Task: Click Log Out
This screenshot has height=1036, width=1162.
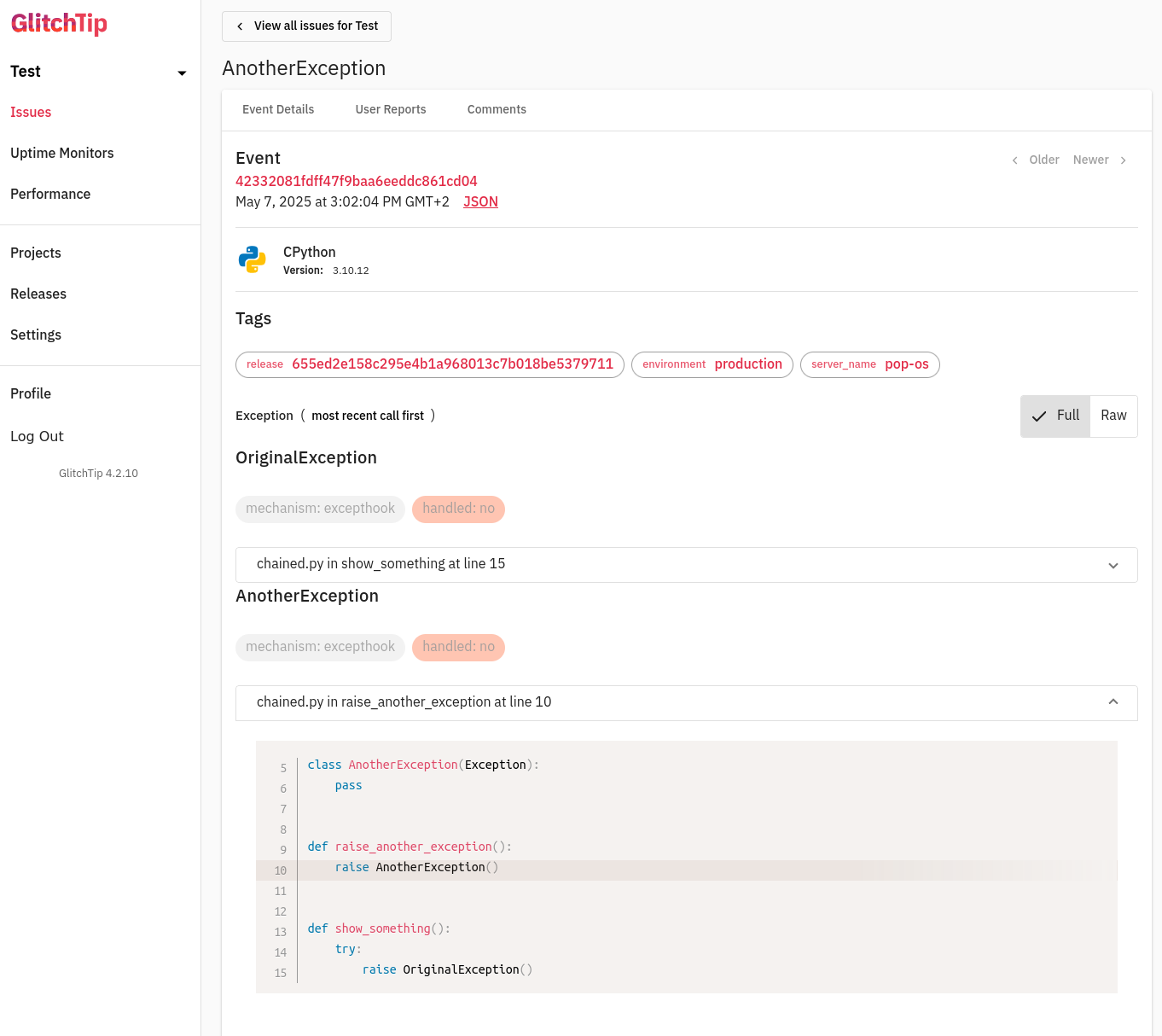Action: [x=37, y=436]
